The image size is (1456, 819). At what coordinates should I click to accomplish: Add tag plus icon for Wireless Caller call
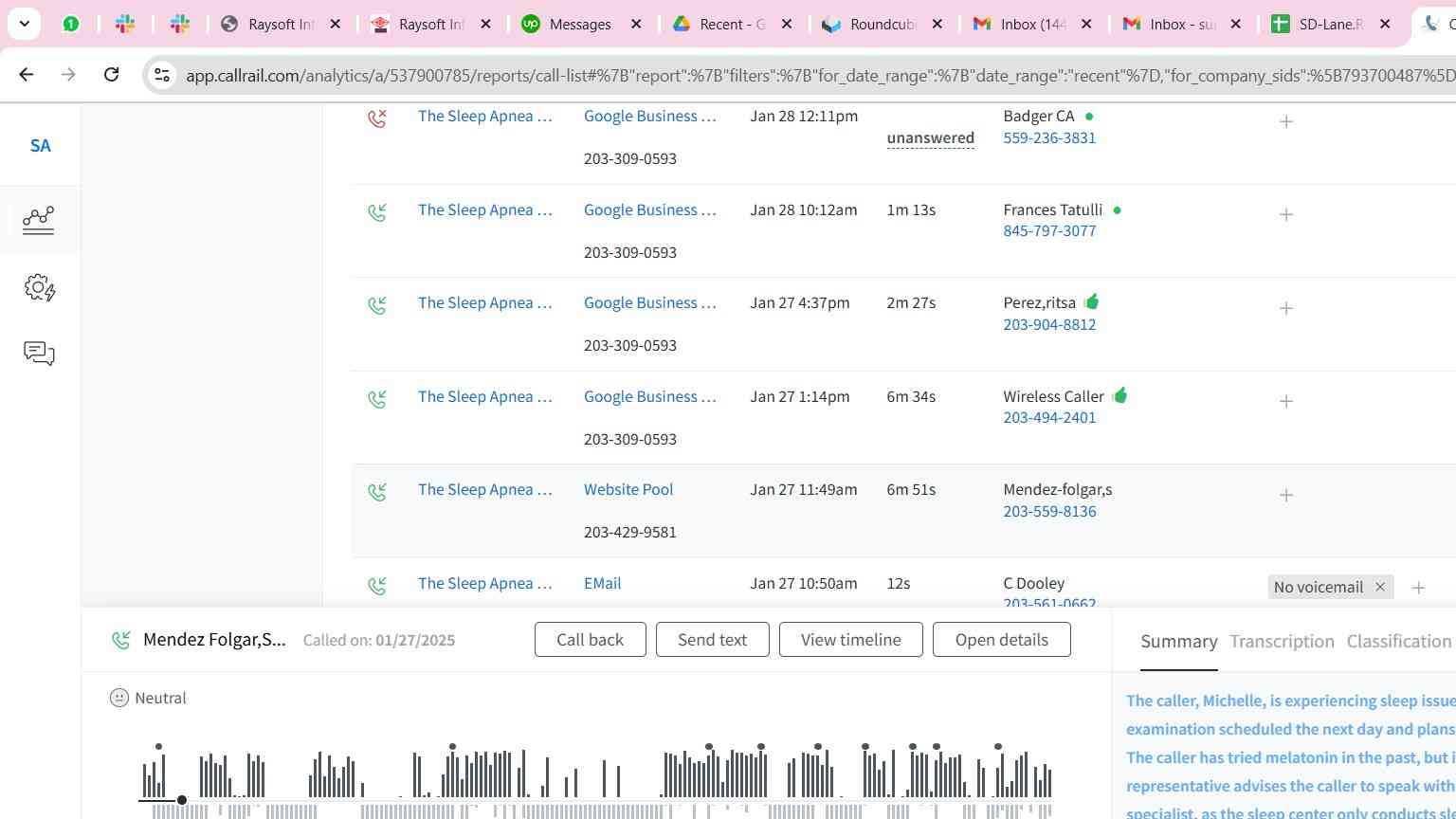pyautogui.click(x=1286, y=401)
